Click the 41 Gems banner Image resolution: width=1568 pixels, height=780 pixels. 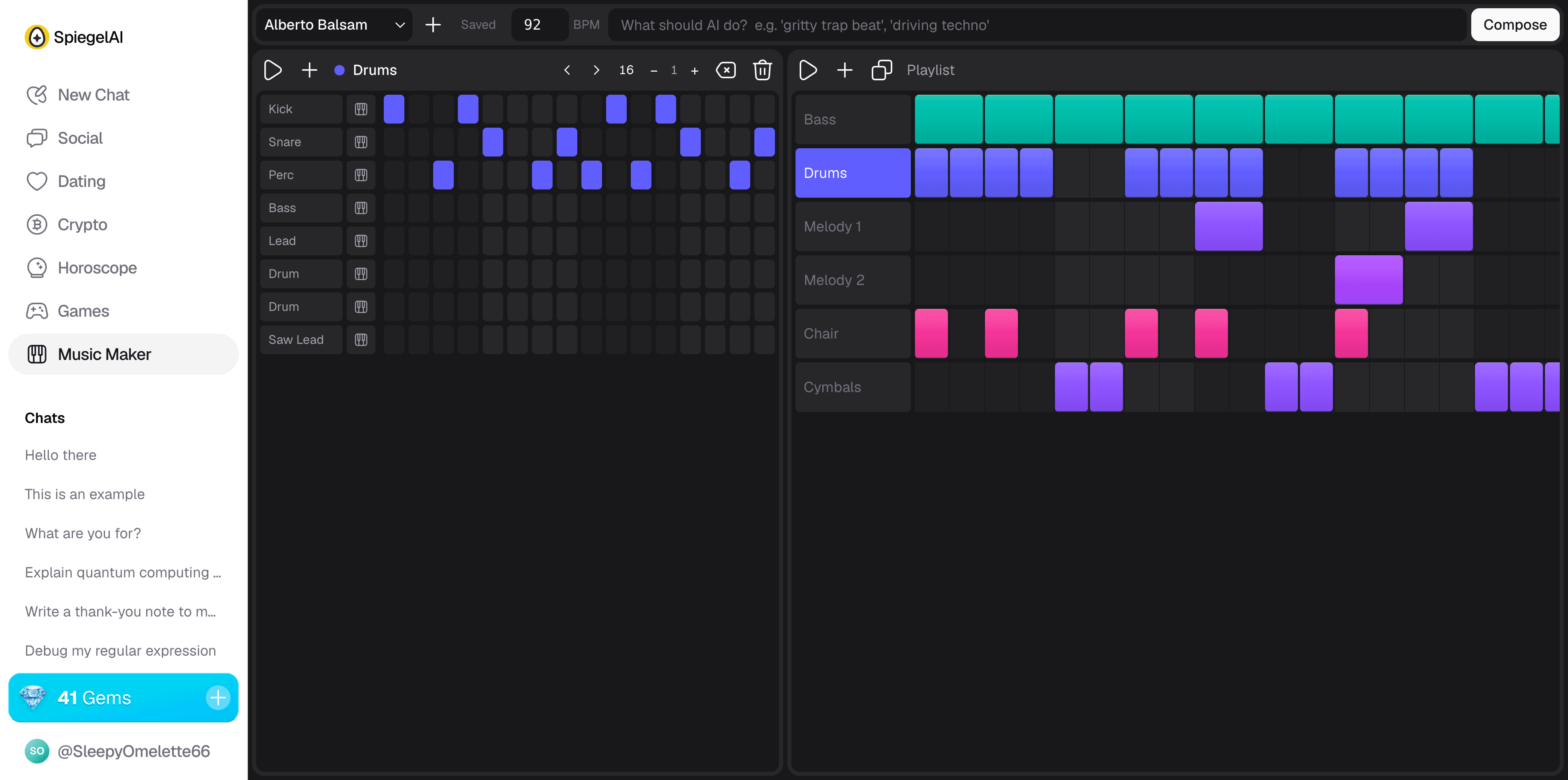(123, 698)
